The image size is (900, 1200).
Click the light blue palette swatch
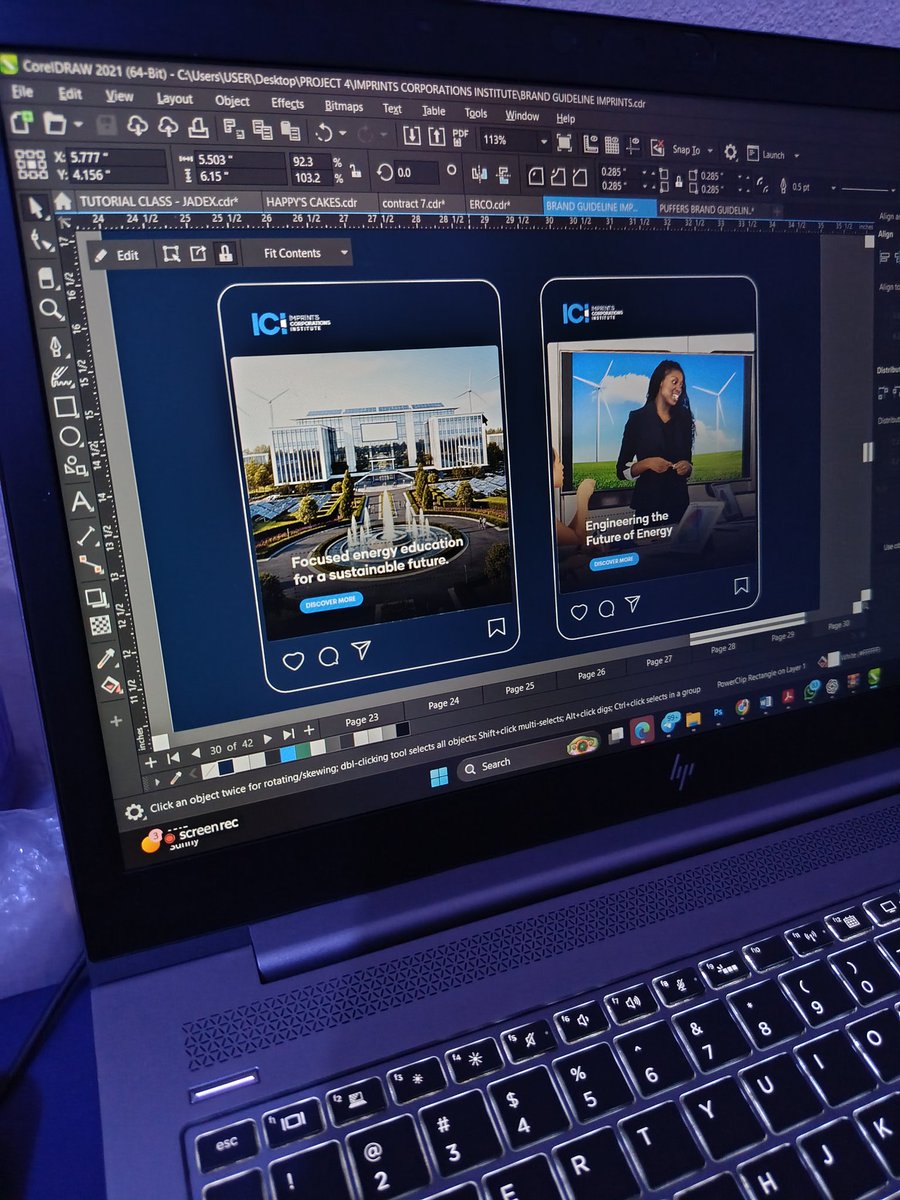(x=288, y=753)
